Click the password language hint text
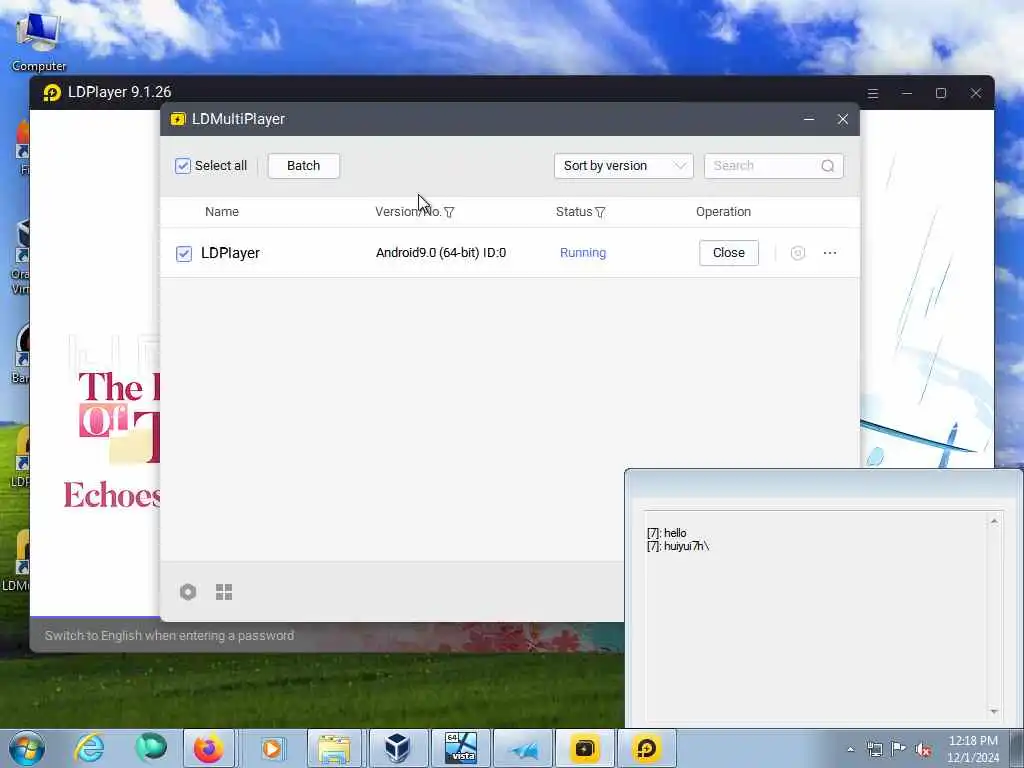The width and height of the screenshot is (1024, 768). [169, 635]
